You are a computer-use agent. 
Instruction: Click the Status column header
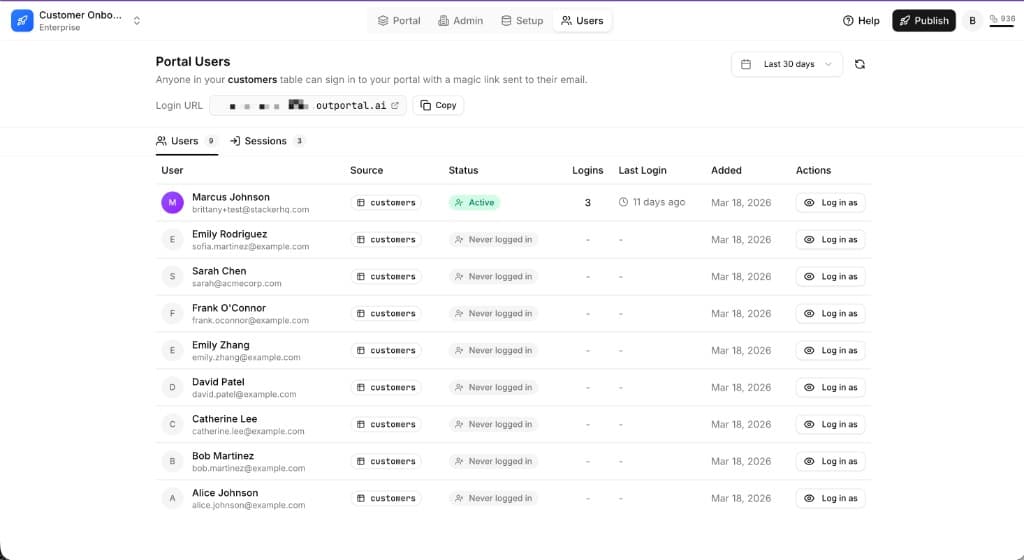point(463,170)
